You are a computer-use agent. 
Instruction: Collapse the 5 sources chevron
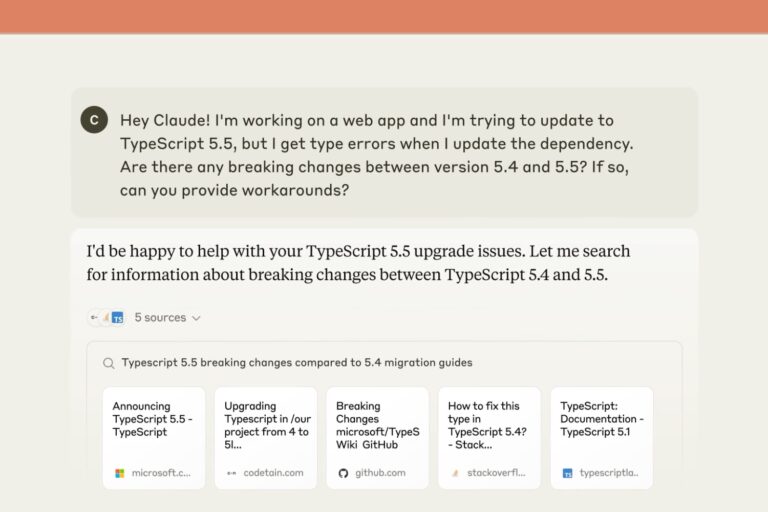pyautogui.click(x=196, y=318)
